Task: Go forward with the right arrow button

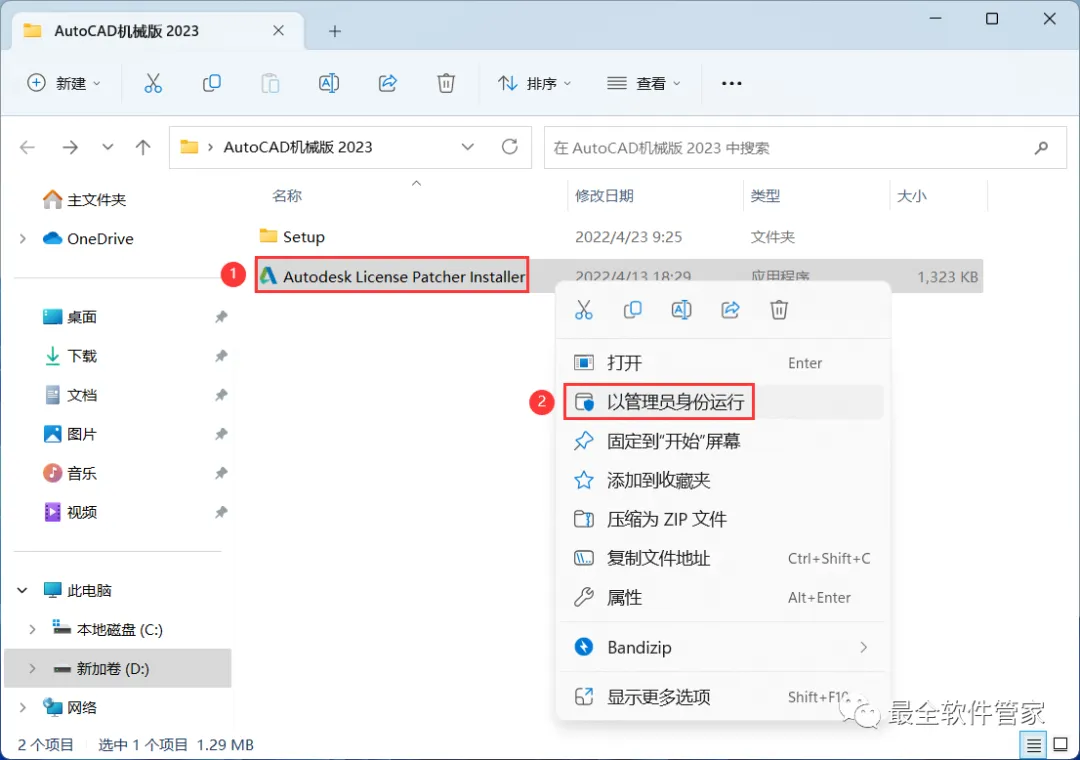Action: 70,147
